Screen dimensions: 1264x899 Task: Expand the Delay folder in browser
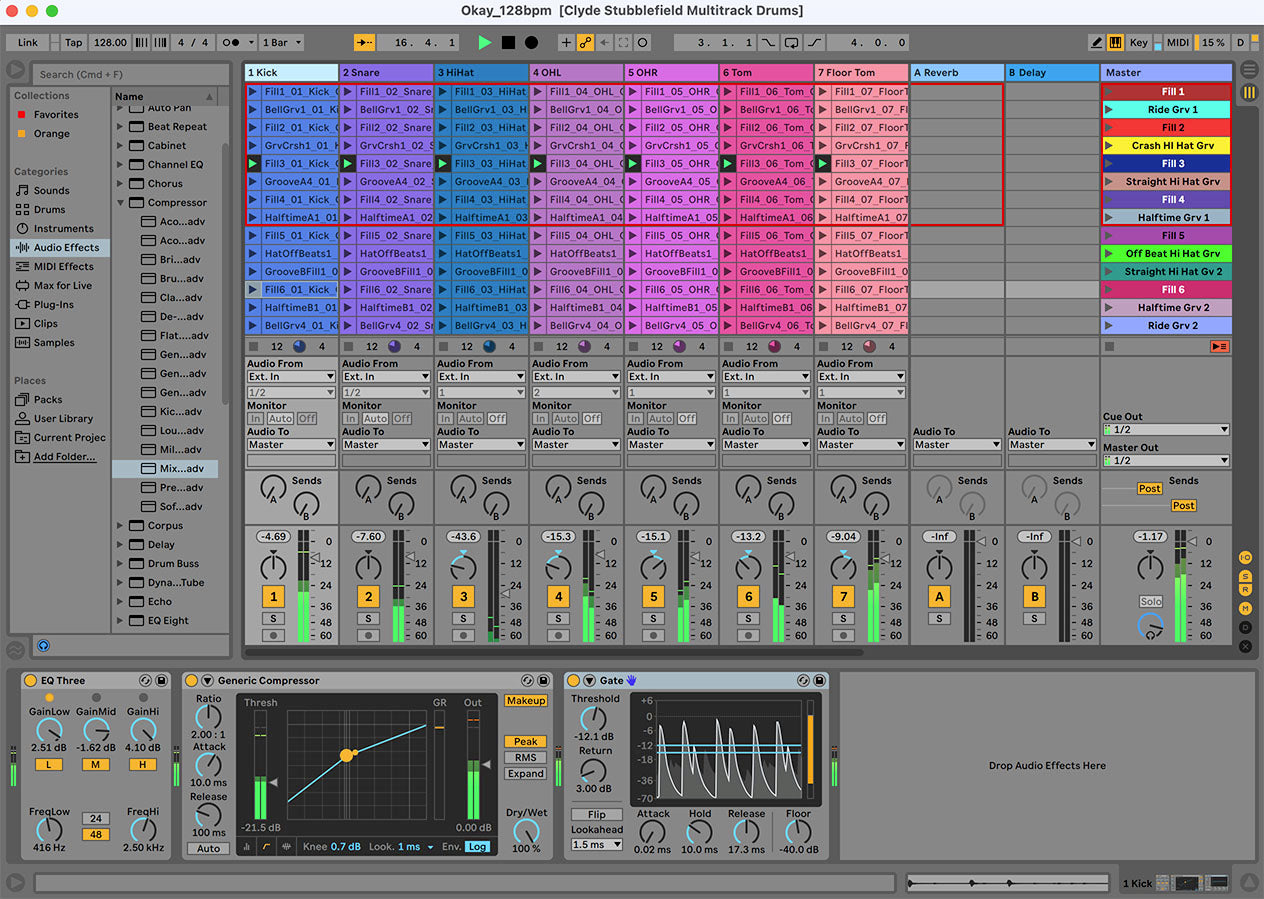point(121,545)
